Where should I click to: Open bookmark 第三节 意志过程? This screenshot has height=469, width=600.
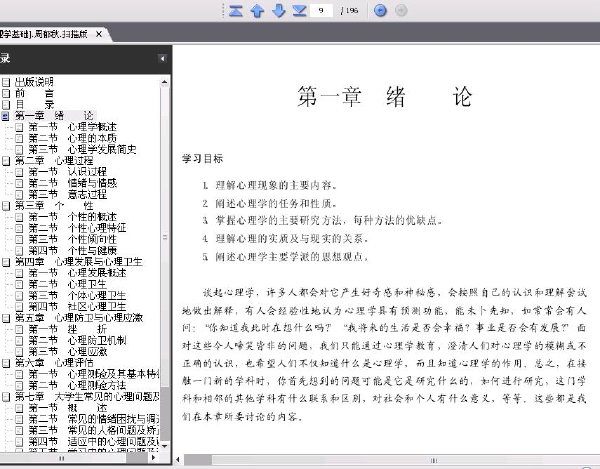(x=67, y=194)
